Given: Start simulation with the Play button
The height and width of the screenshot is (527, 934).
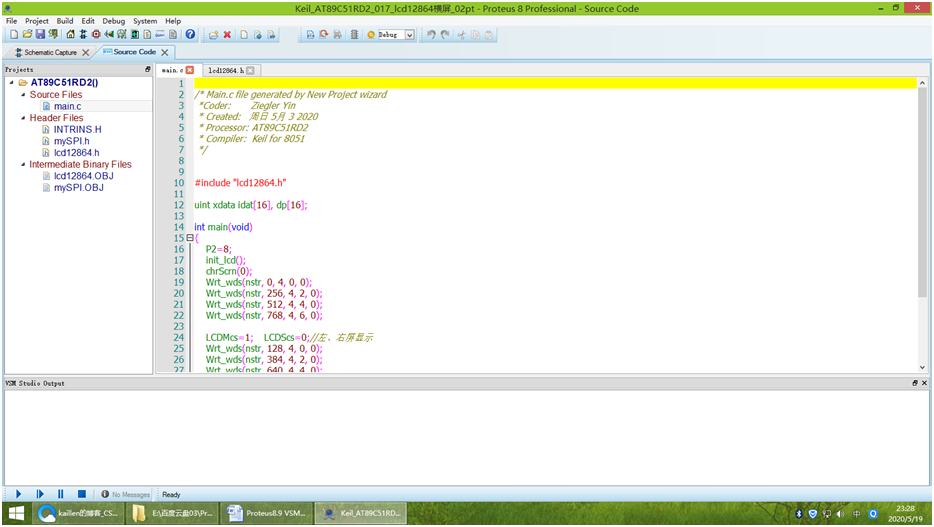Looking at the screenshot, I should 18,494.
